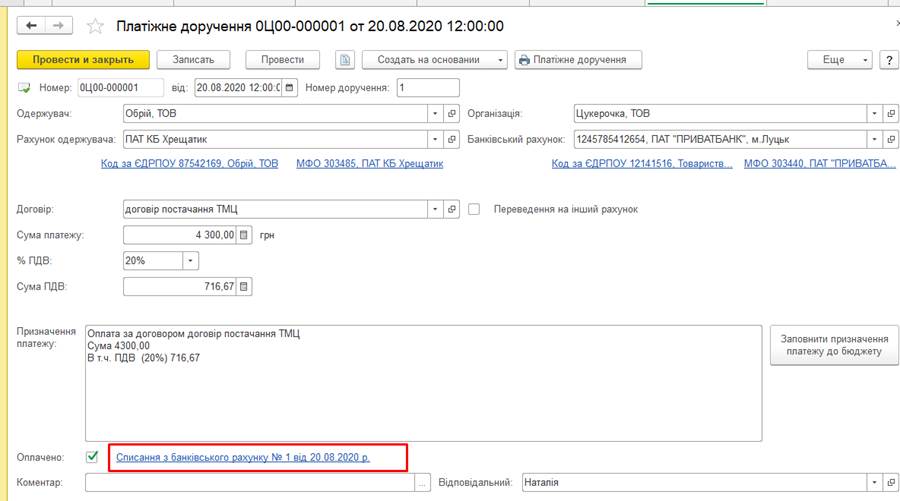This screenshot has height=501, width=900.
Task: Uncheck the Оплачено checkbox
Action: click(93, 457)
